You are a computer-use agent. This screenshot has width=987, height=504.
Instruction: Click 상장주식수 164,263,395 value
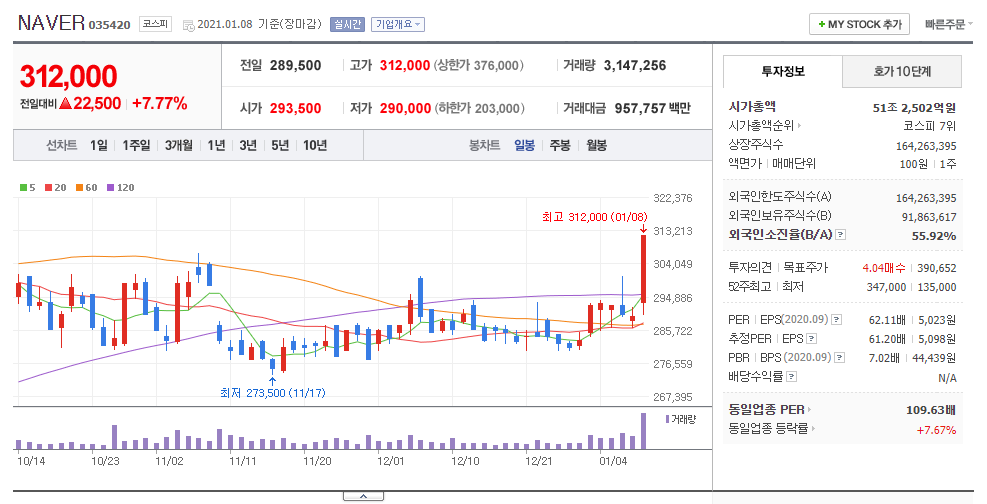(x=926, y=146)
